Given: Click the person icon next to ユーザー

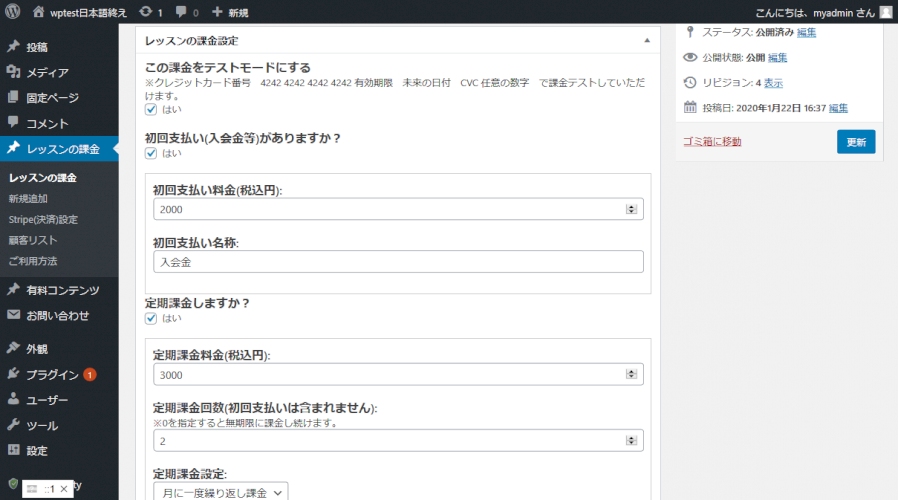Looking at the screenshot, I should pyautogui.click(x=14, y=399).
